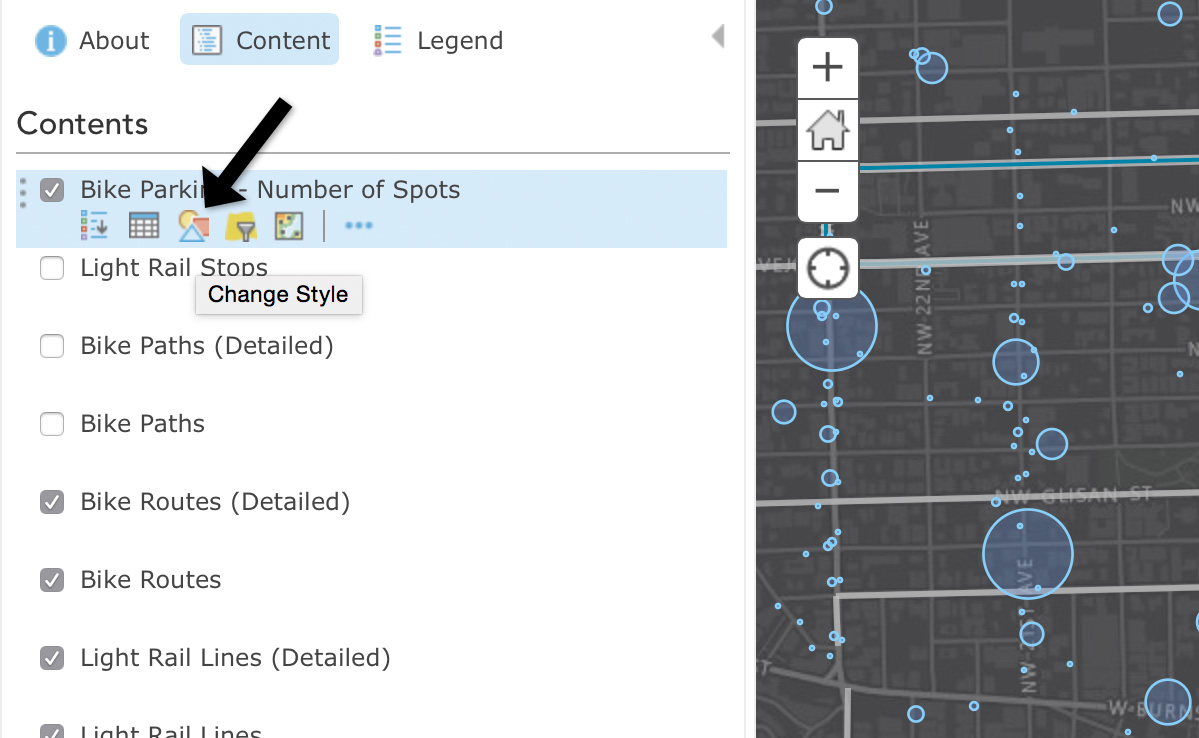The image size is (1199, 738).
Task: Click the Find My Location button
Action: (x=827, y=269)
